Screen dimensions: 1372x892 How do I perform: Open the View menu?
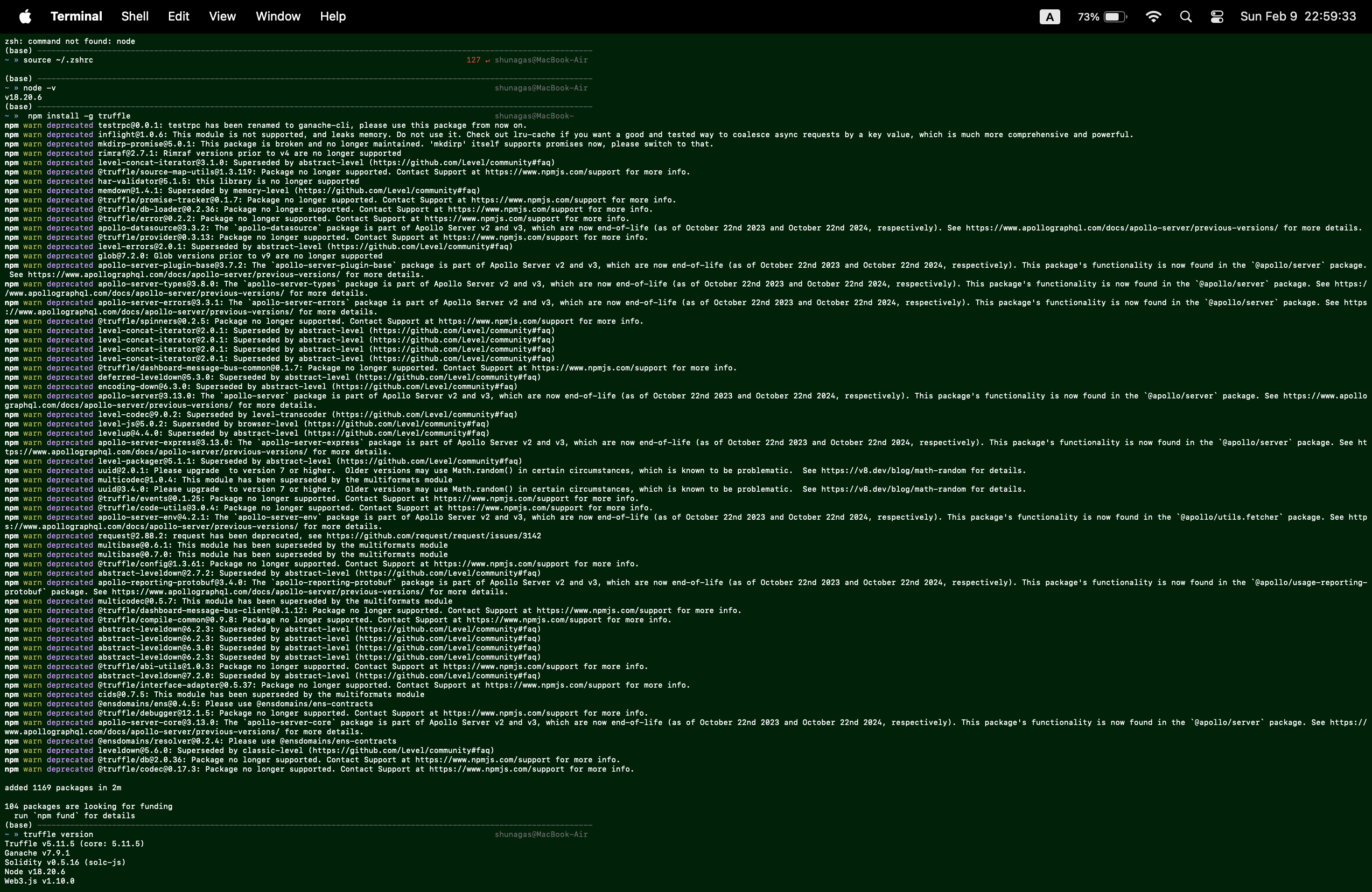222,16
